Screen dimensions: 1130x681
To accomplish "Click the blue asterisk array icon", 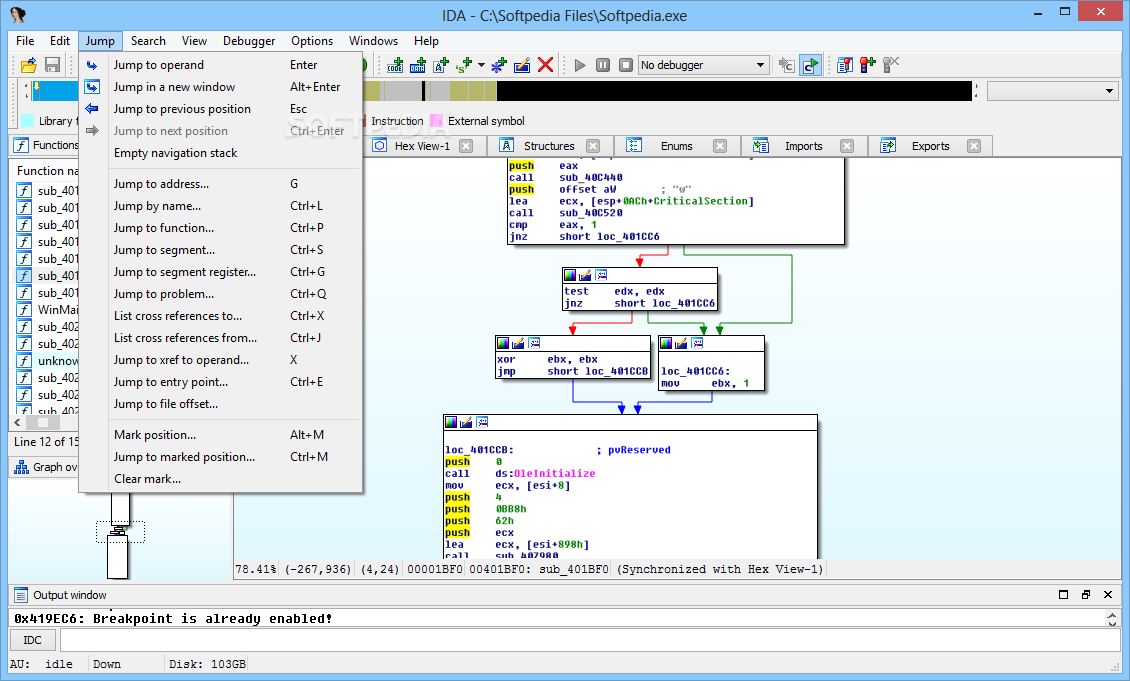I will [499, 65].
